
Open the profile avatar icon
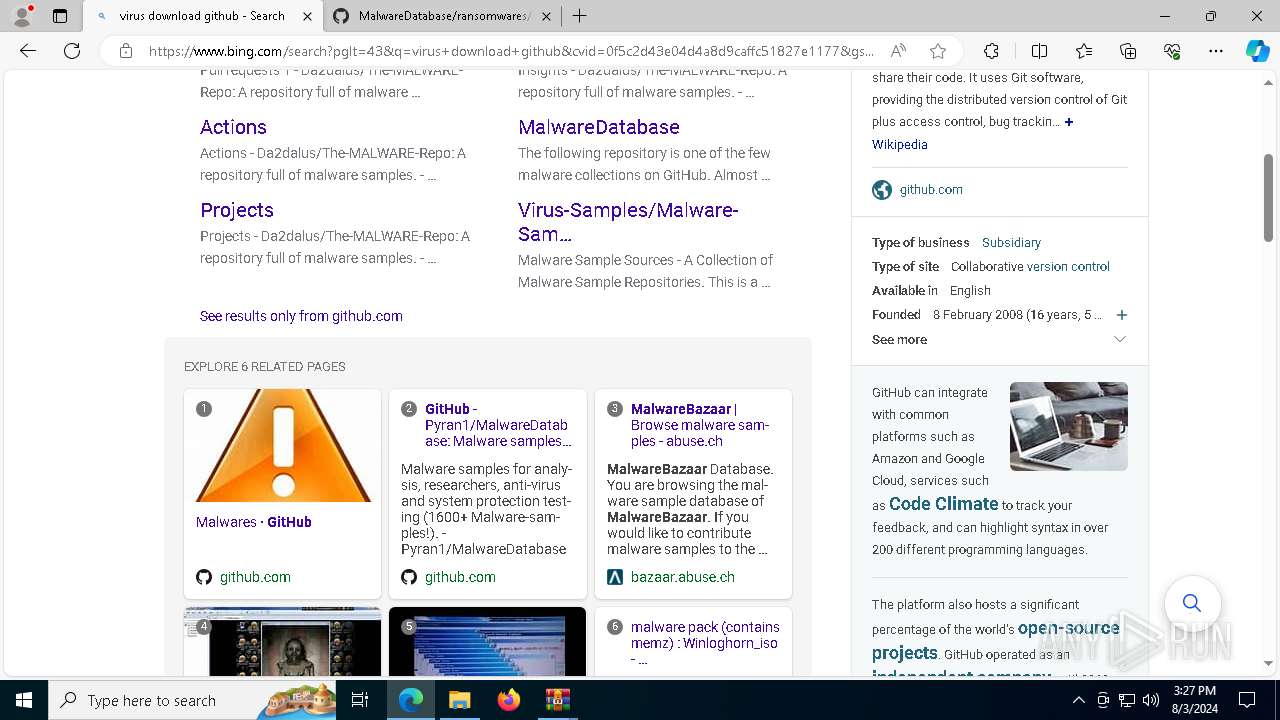pos(22,16)
